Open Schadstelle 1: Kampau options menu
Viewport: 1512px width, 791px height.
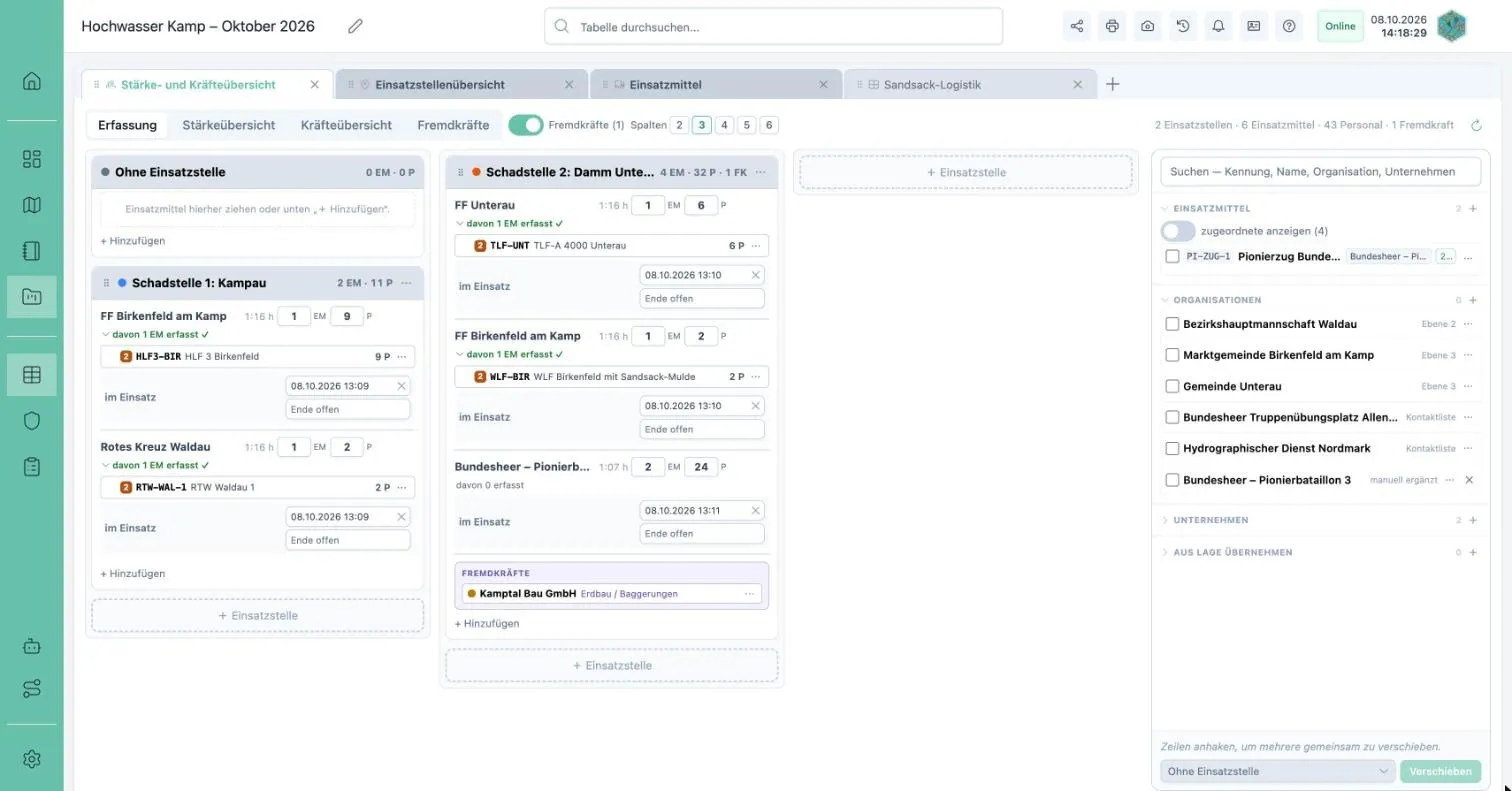(x=406, y=283)
